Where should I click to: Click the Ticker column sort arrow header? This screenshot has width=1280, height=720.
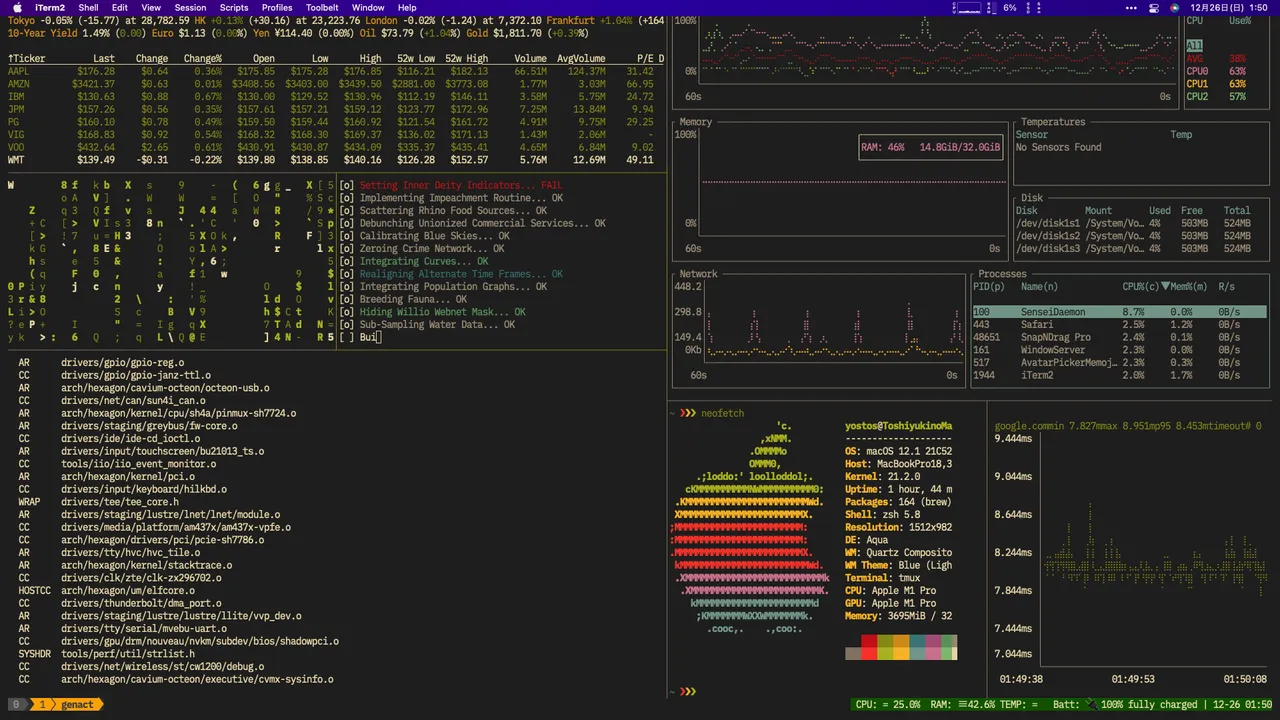point(10,59)
